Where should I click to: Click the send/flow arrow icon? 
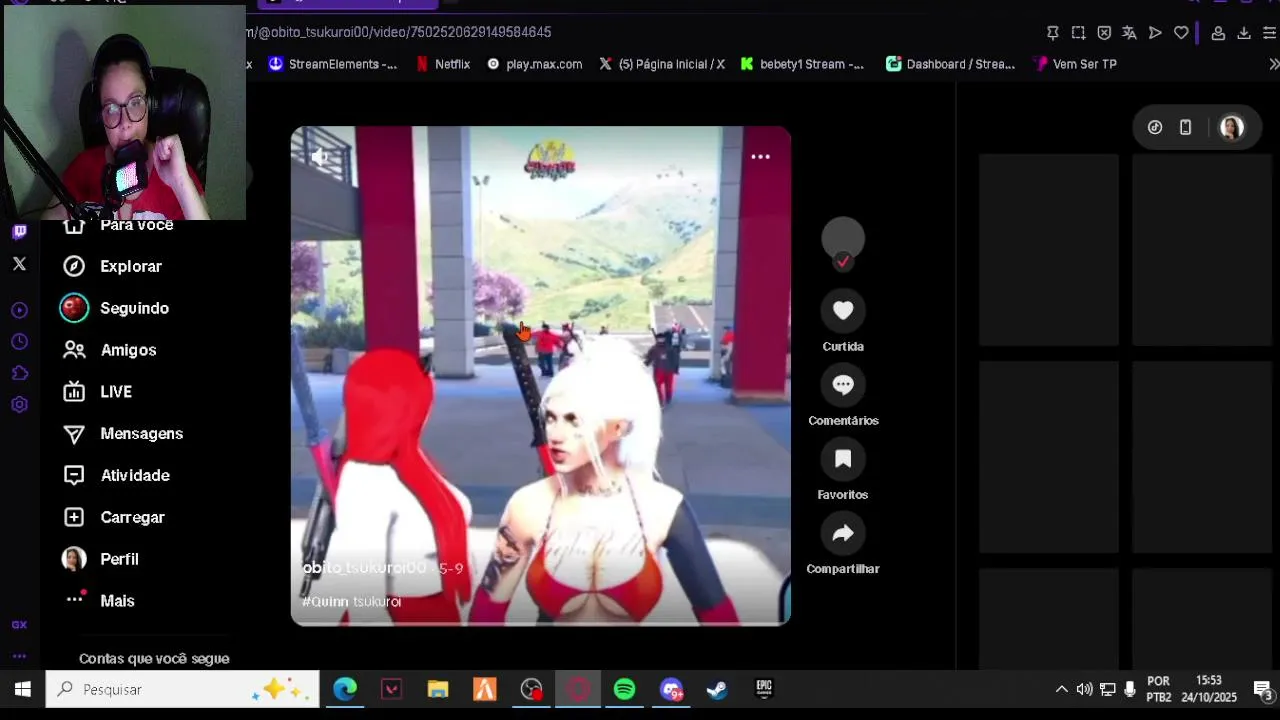pyautogui.click(x=1155, y=33)
